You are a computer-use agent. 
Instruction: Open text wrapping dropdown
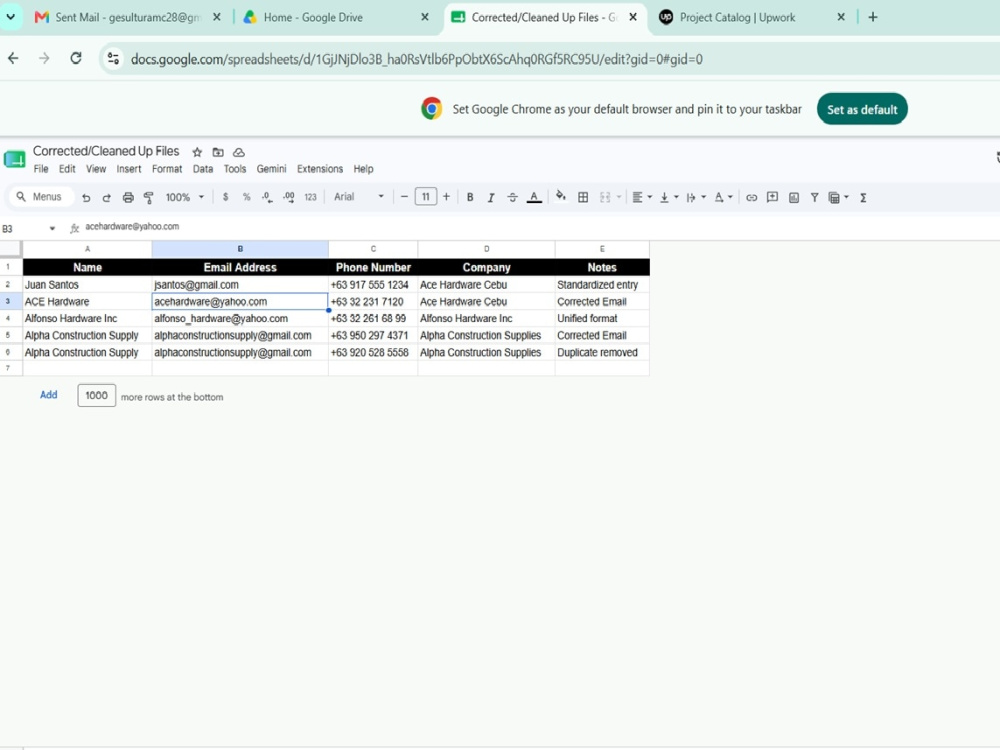[x=696, y=198]
